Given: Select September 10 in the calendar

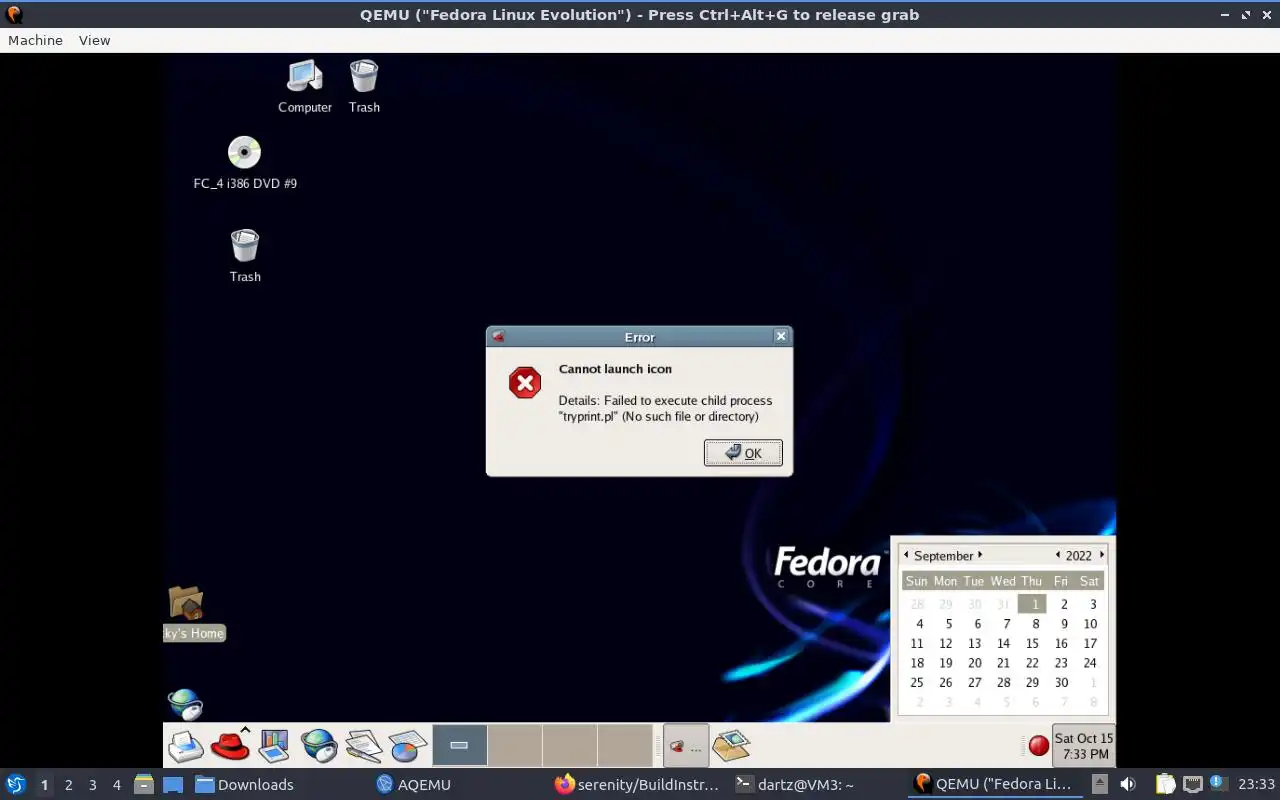Looking at the screenshot, I should pos(1090,624).
